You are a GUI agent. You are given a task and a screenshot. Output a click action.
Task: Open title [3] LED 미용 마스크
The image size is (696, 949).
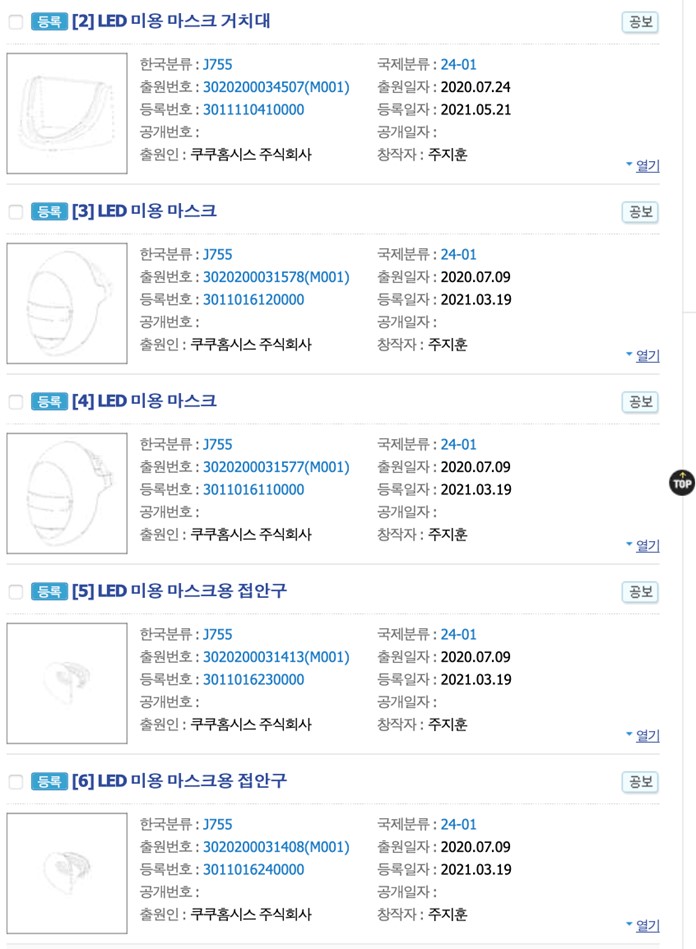pos(144,211)
